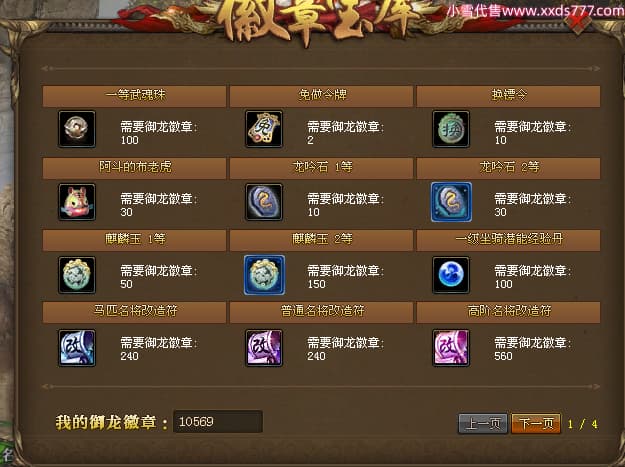Click the 一级坐骑潜能经验丹 blue orb icon
The image size is (625, 467).
coord(451,275)
